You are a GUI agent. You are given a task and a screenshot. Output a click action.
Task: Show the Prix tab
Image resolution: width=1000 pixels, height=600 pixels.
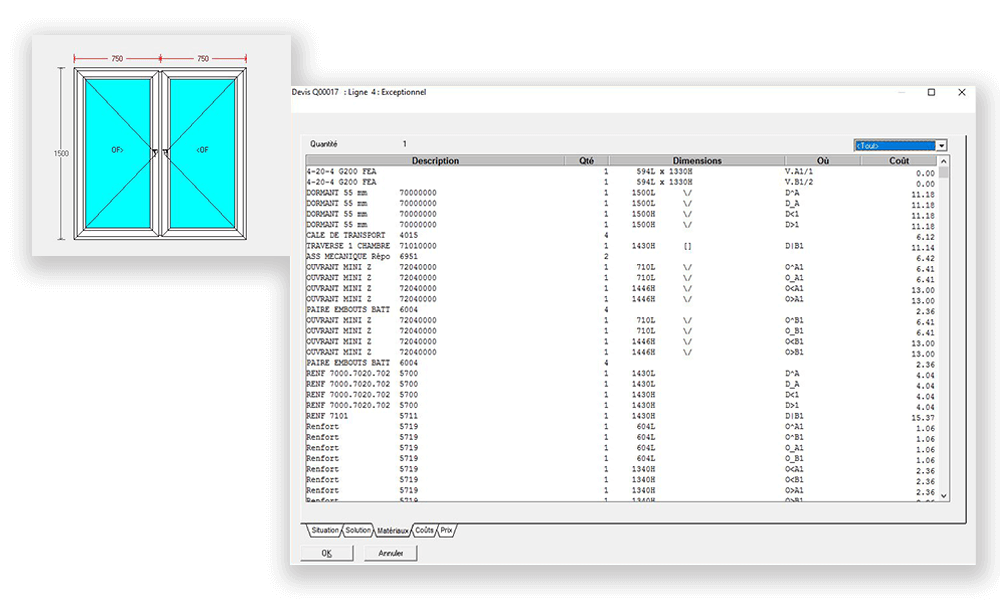pyautogui.click(x=447, y=530)
